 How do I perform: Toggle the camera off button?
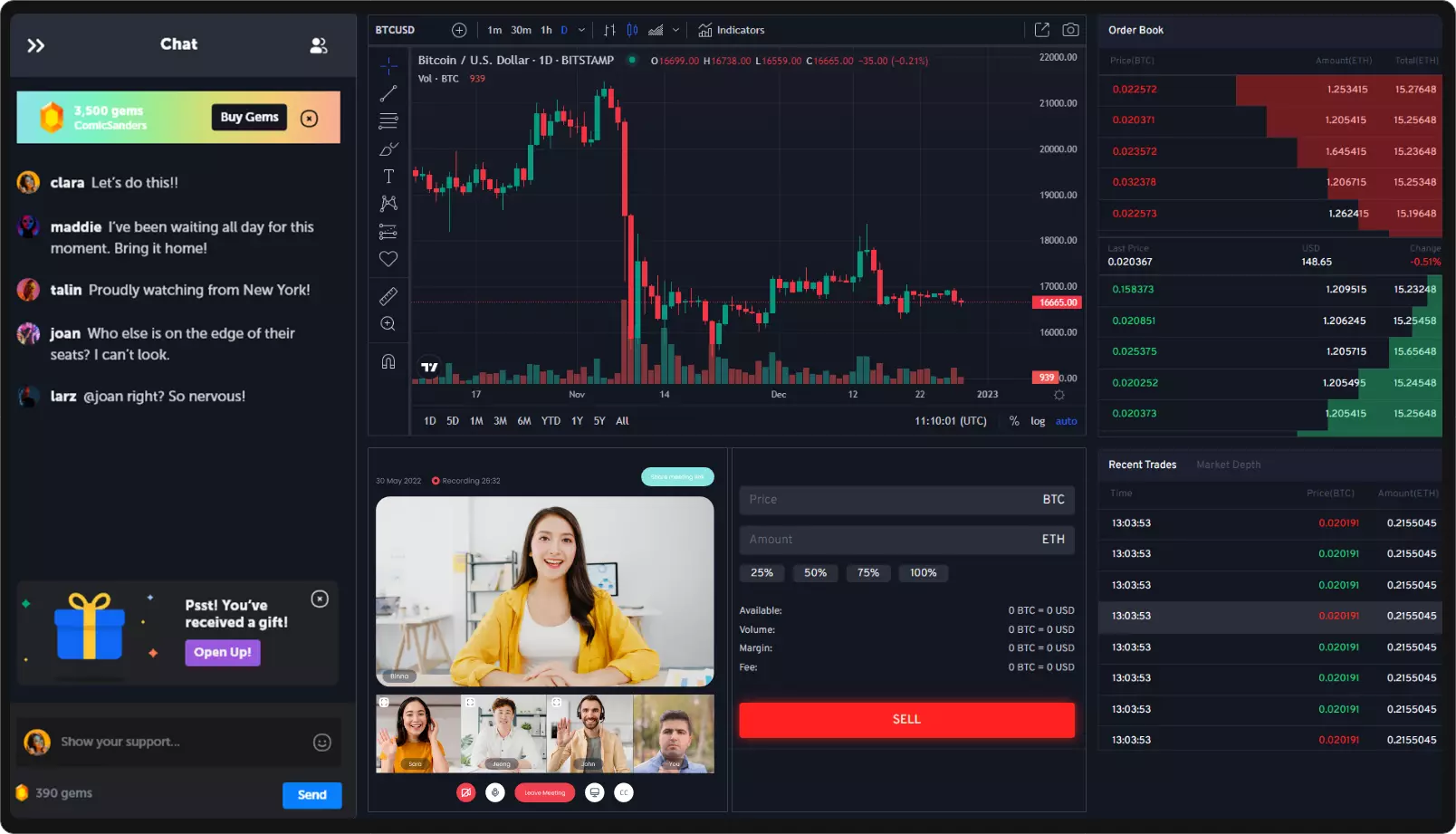pyautogui.click(x=466, y=793)
